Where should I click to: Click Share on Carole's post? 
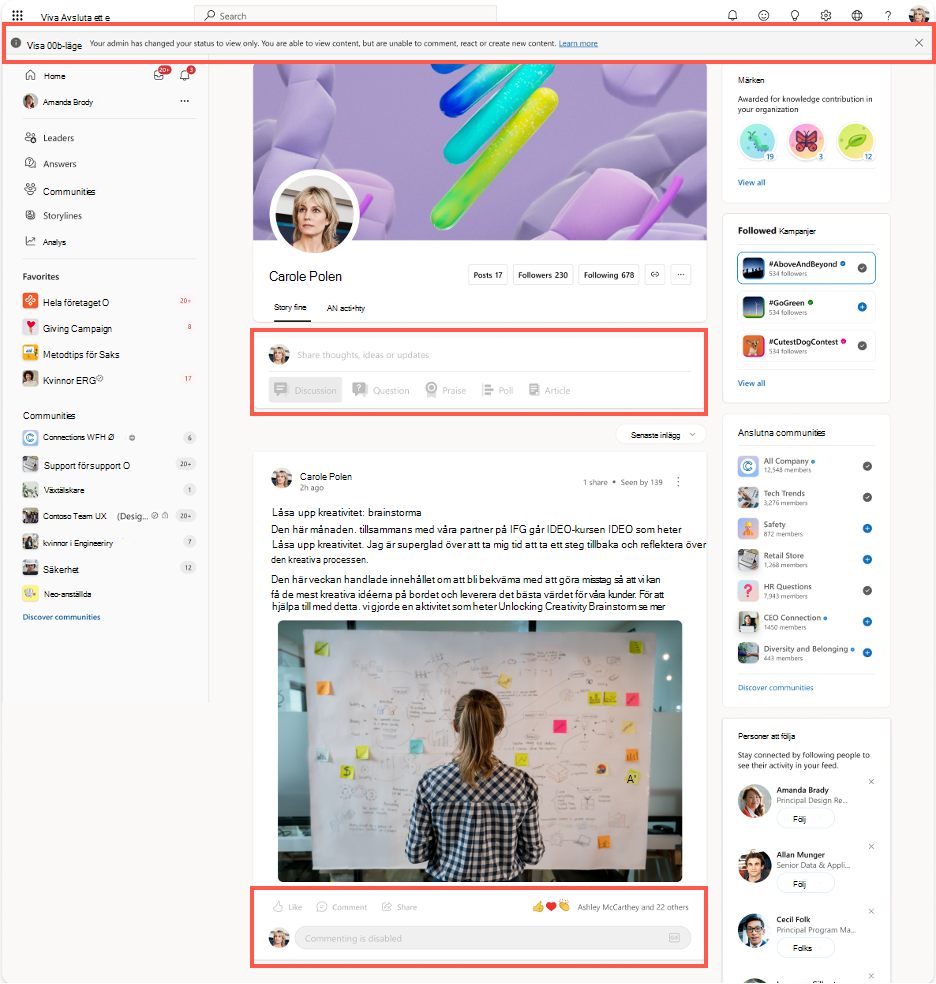tap(400, 907)
